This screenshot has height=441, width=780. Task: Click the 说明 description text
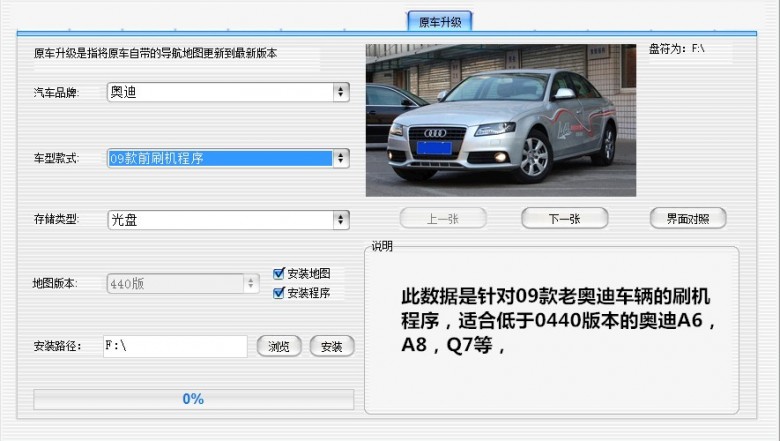pos(558,321)
